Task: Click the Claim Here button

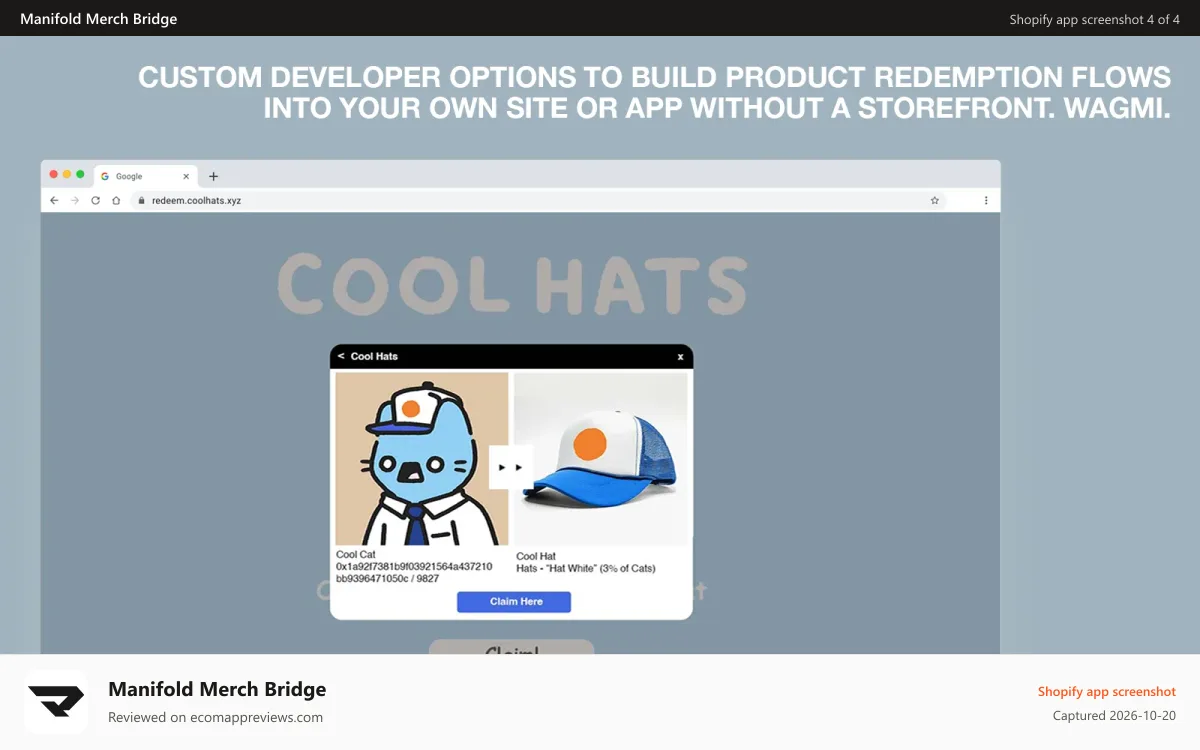Action: [514, 602]
